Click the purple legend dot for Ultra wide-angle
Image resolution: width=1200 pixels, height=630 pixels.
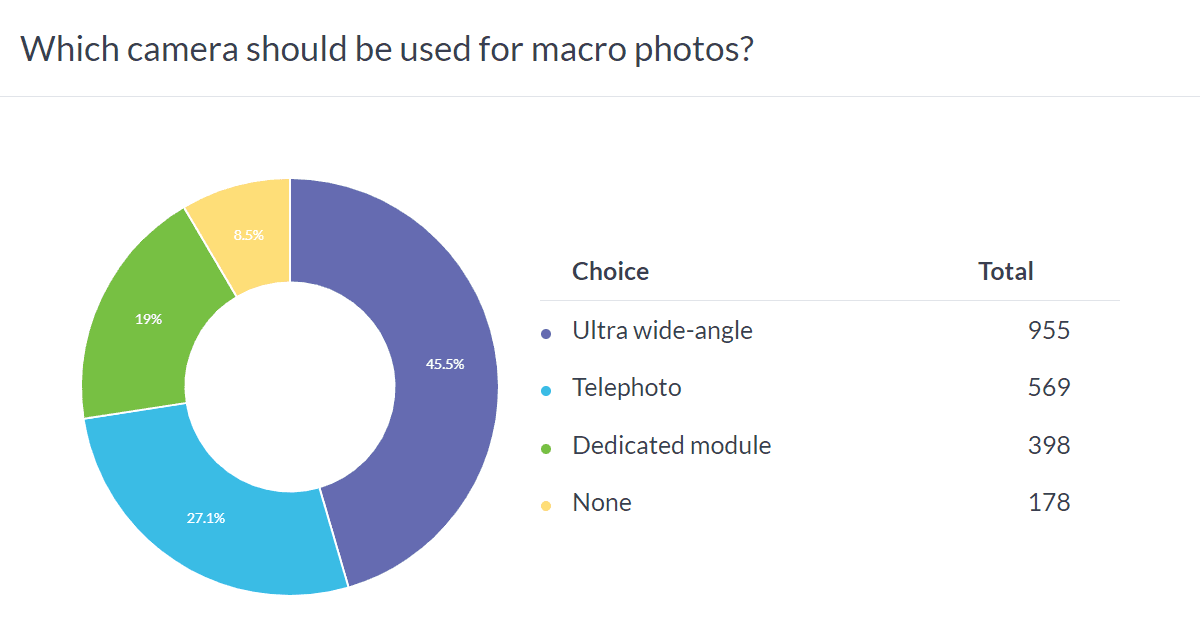[x=546, y=333]
